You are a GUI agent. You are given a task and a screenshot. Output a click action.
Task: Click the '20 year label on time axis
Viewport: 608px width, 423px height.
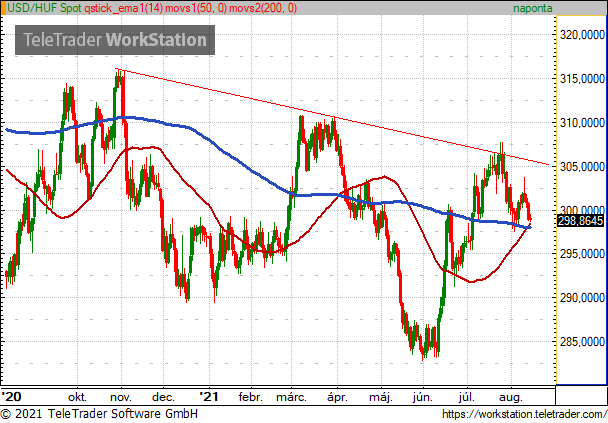[11, 397]
